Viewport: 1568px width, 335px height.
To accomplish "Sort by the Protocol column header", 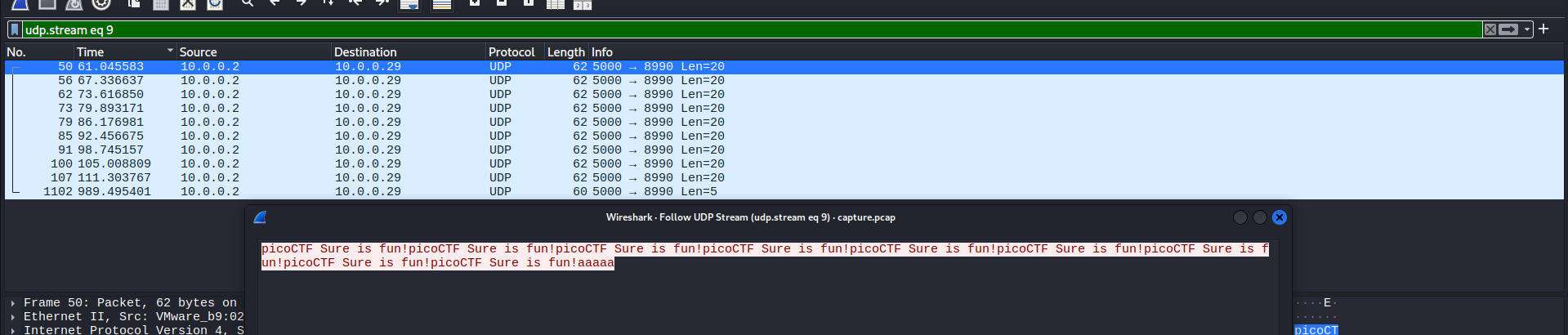I will coord(511,51).
